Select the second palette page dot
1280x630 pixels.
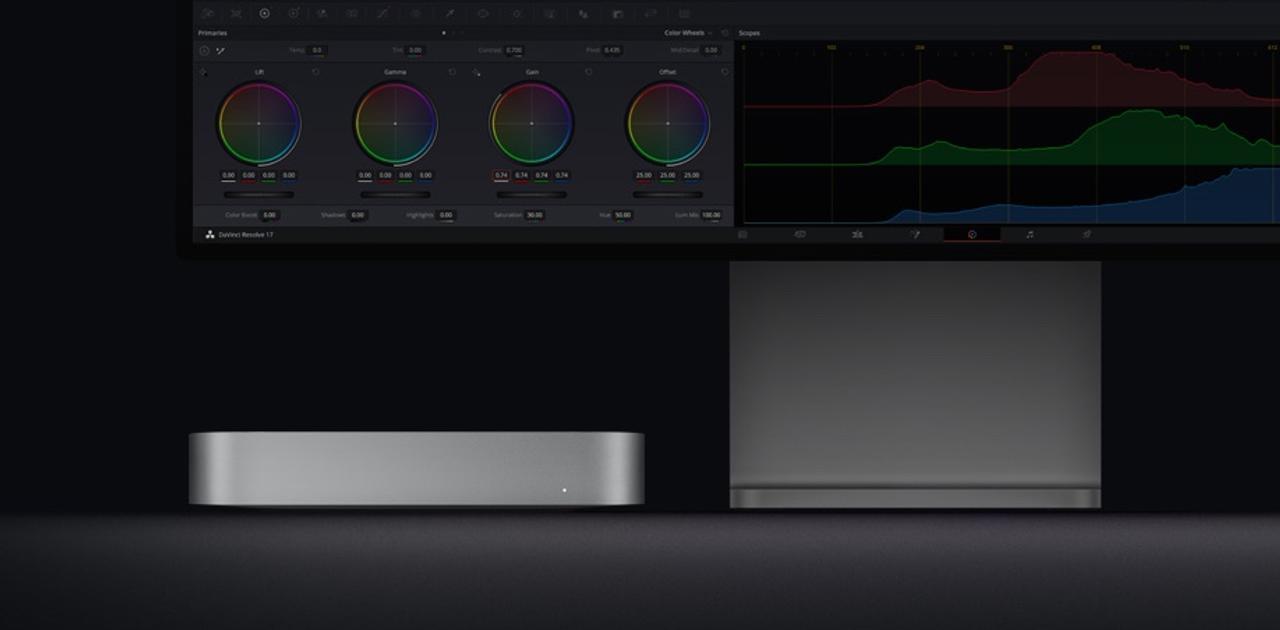452,33
